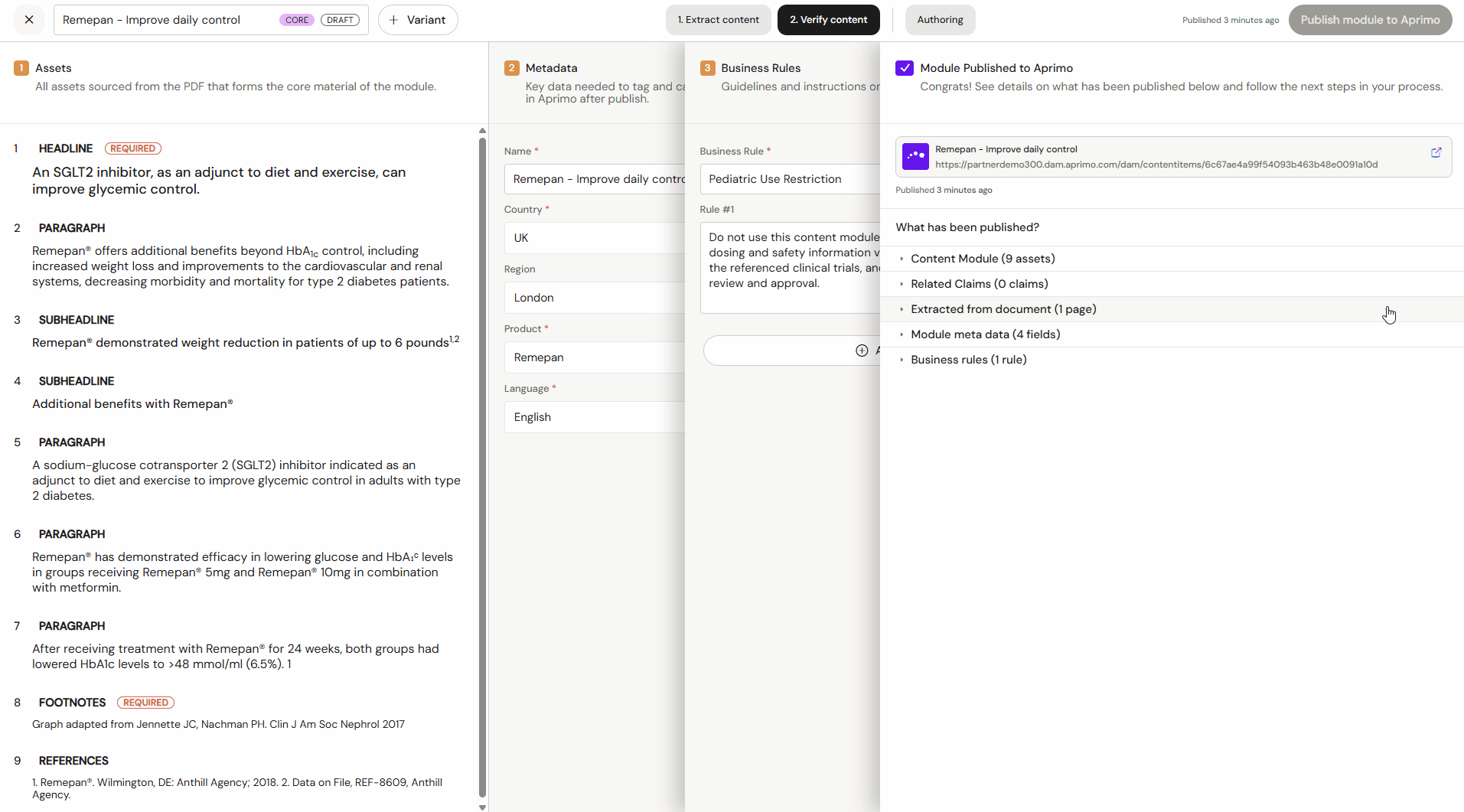
Task: Add a Variant of the module
Action: click(418, 20)
